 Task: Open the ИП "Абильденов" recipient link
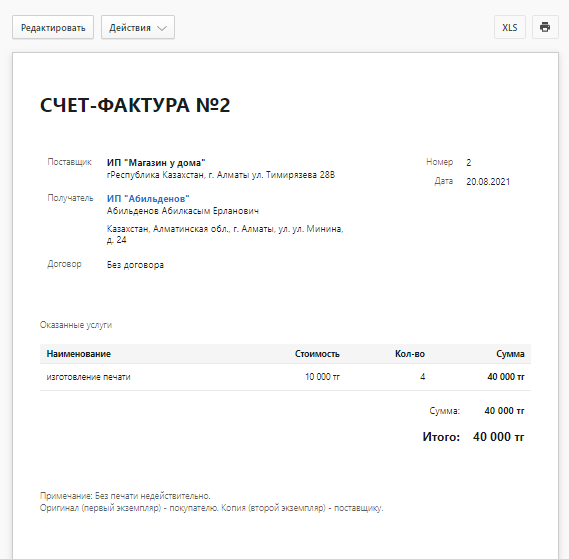pyautogui.click(x=148, y=199)
